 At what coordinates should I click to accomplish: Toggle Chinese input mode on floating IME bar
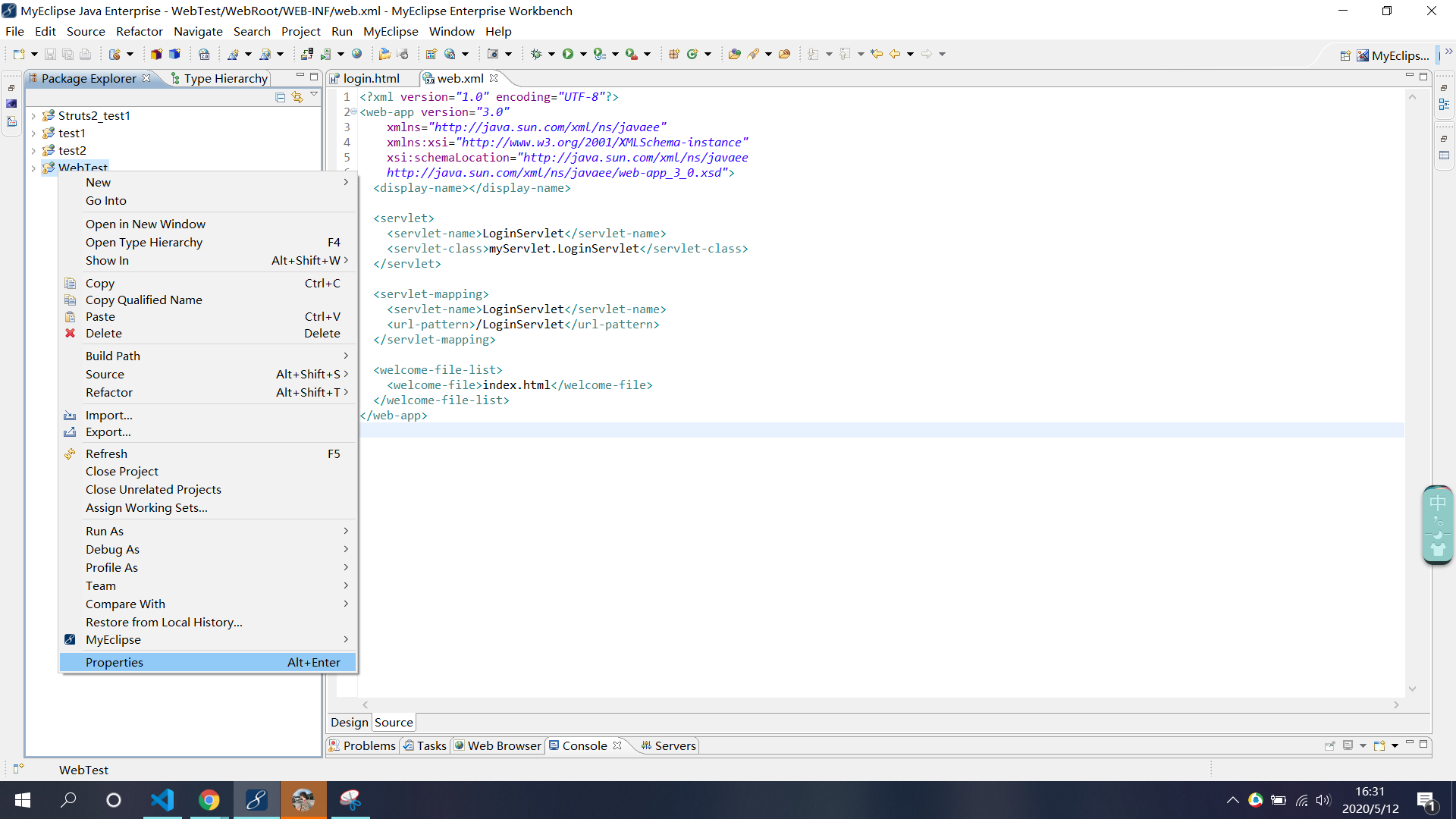pyautogui.click(x=1438, y=503)
